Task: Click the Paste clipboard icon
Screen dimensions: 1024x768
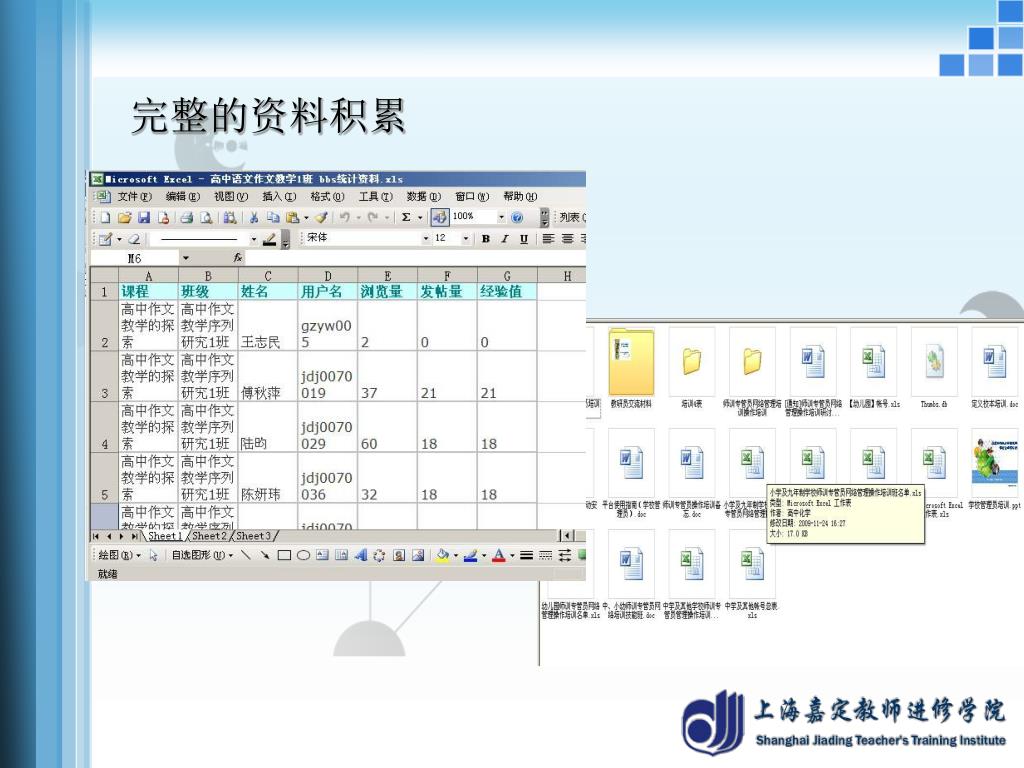Action: pos(293,217)
